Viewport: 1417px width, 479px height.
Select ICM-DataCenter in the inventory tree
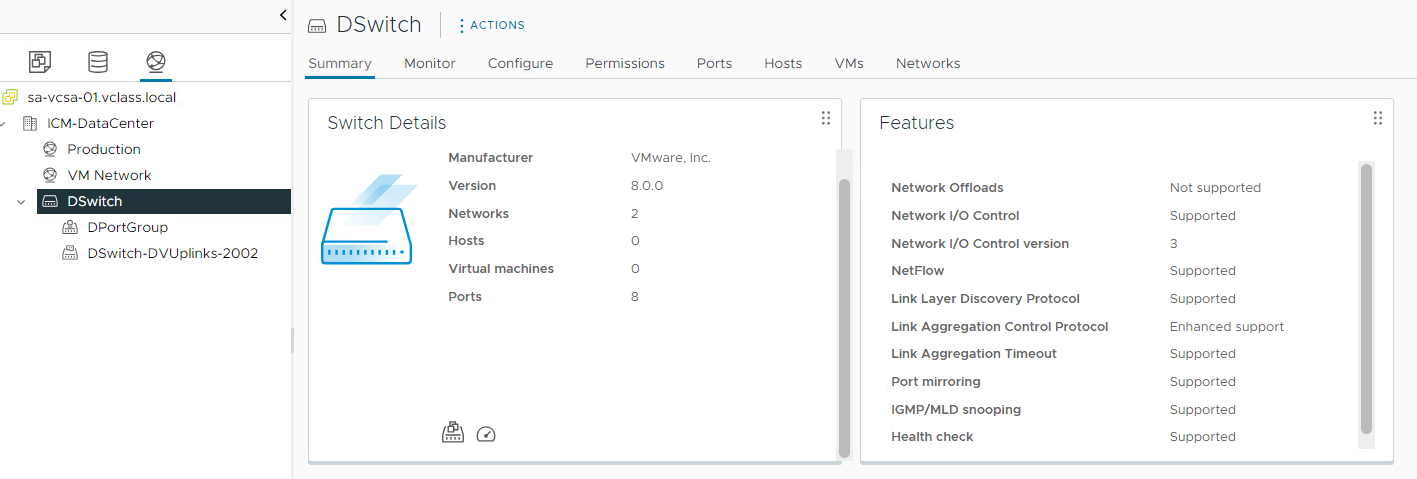tap(101, 123)
